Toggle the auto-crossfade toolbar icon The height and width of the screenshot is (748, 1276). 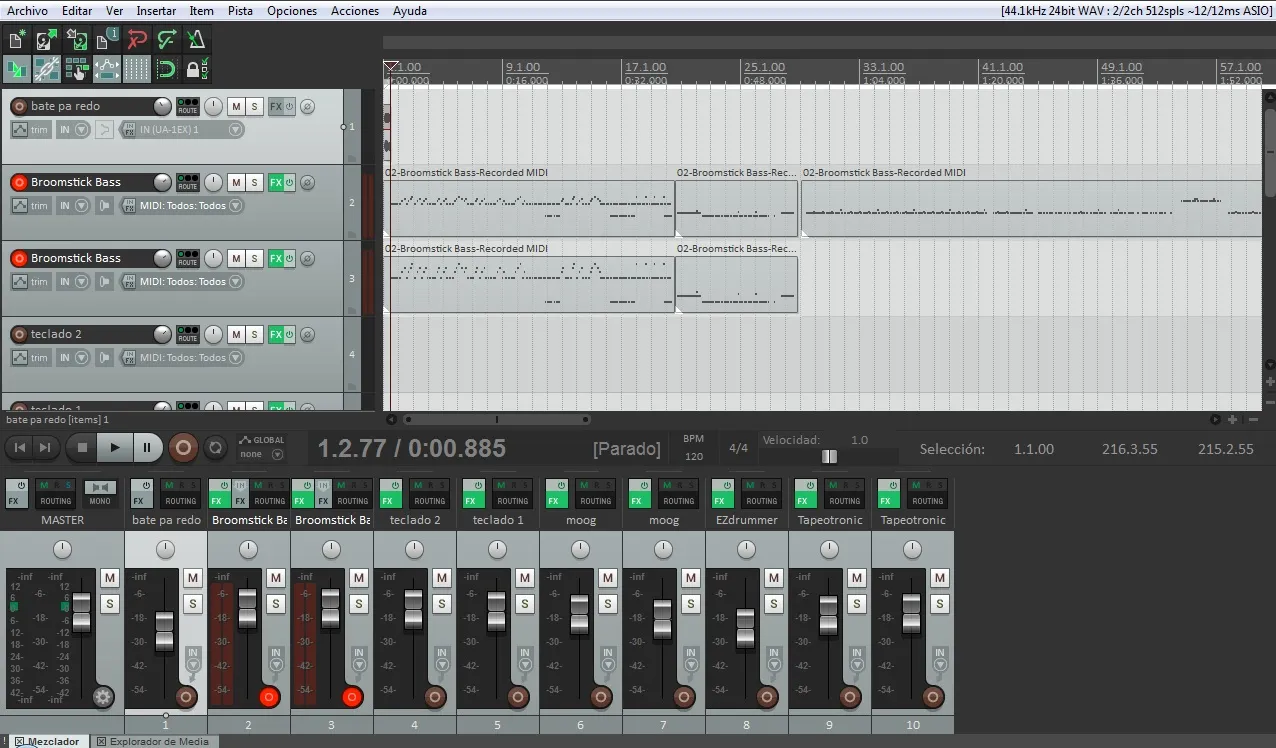click(16, 69)
